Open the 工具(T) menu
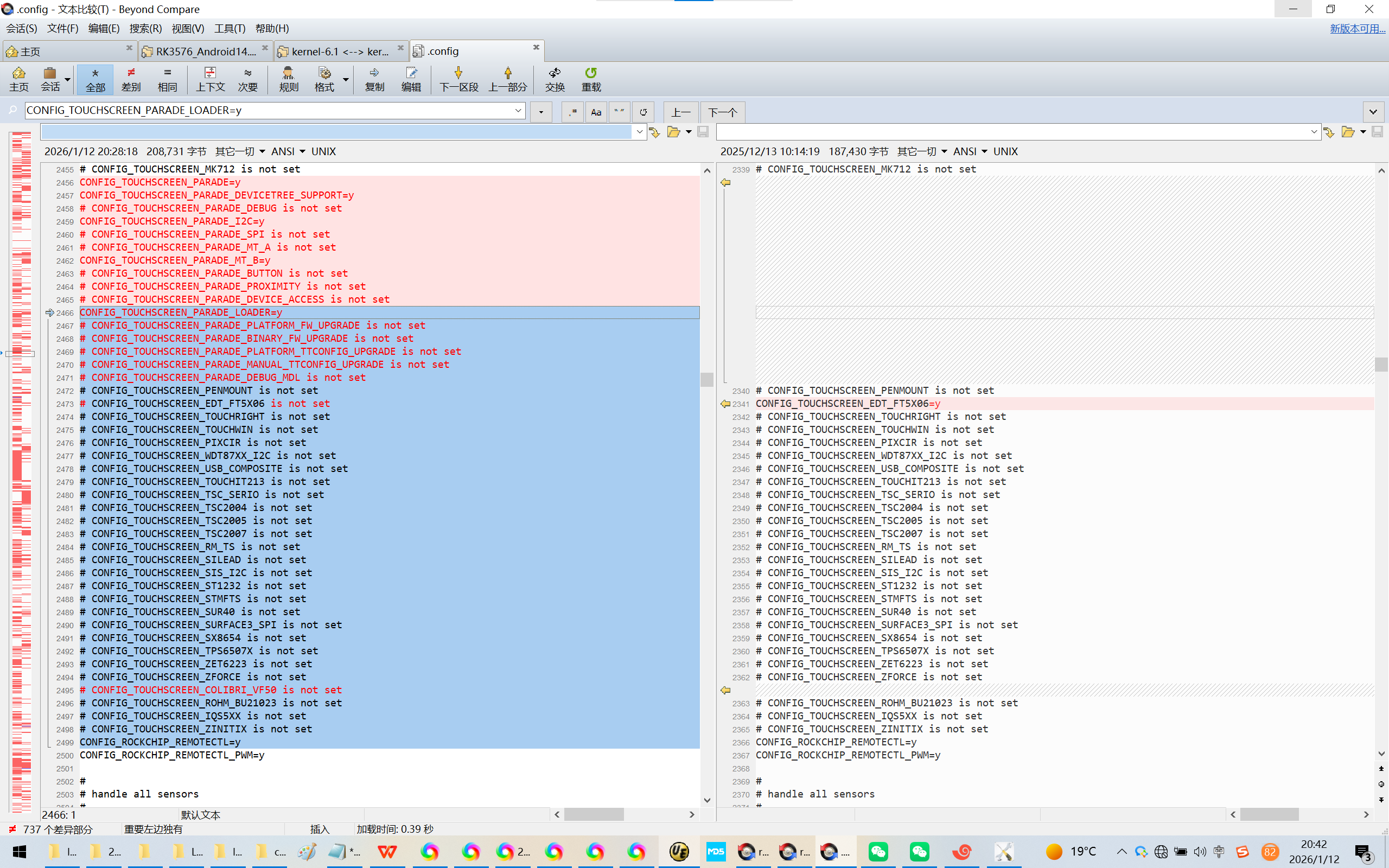 coord(230,28)
